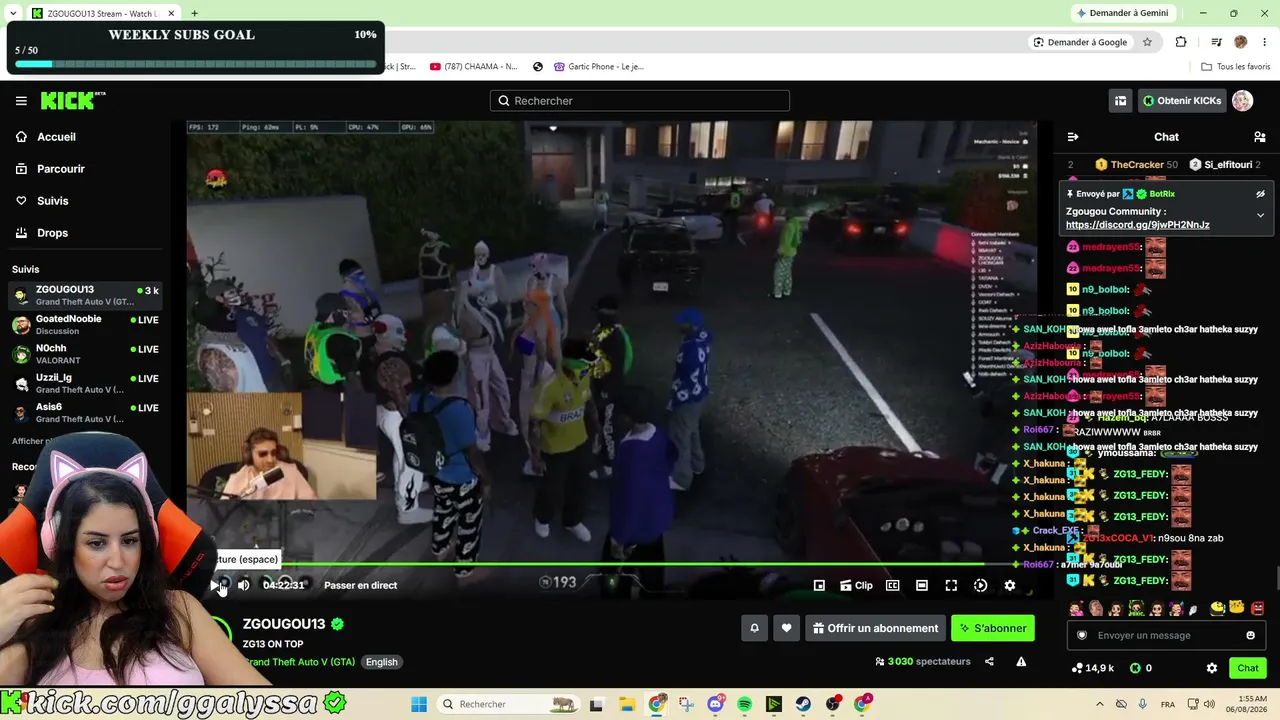Open Discord from the taskbar

(715, 704)
